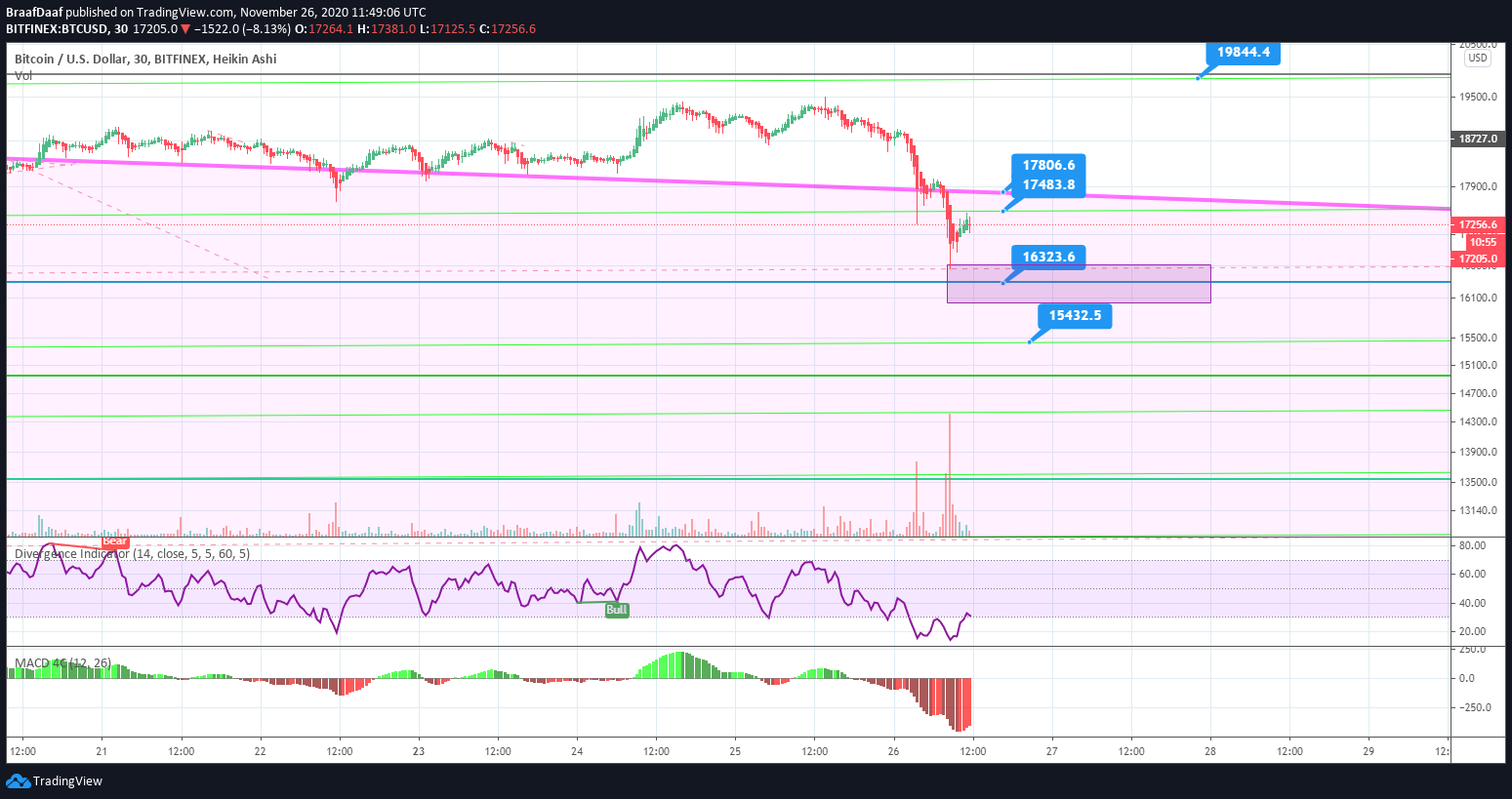Click the Bitcoin / U.S. Dollar chart title
This screenshot has height=799, width=1512.
pyautogui.click(x=145, y=60)
